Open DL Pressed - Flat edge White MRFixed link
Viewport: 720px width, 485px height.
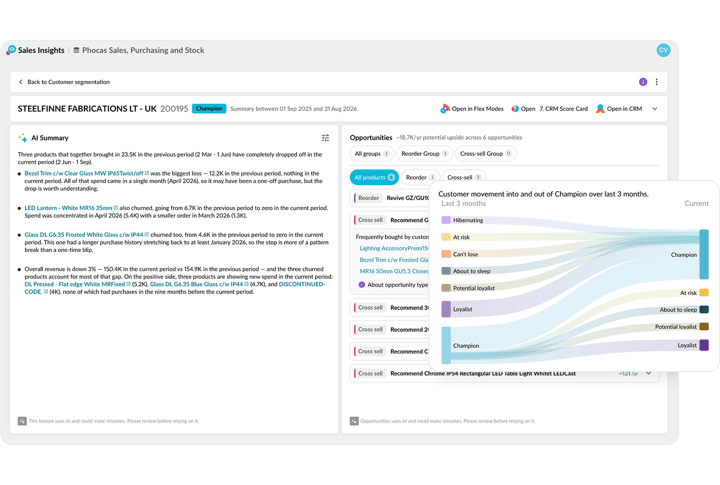[78, 284]
